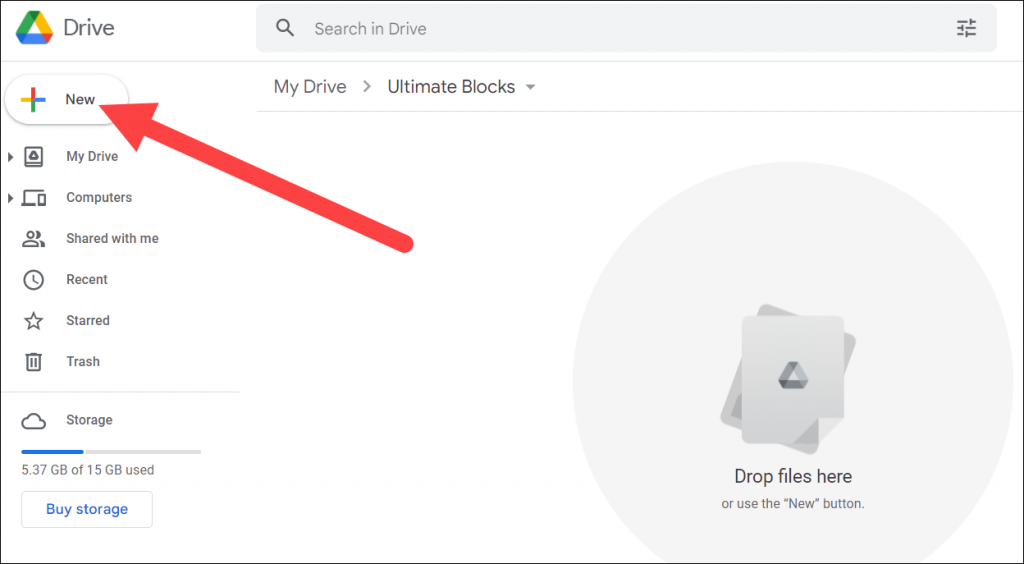Click the Computers devices icon

pos(34,198)
